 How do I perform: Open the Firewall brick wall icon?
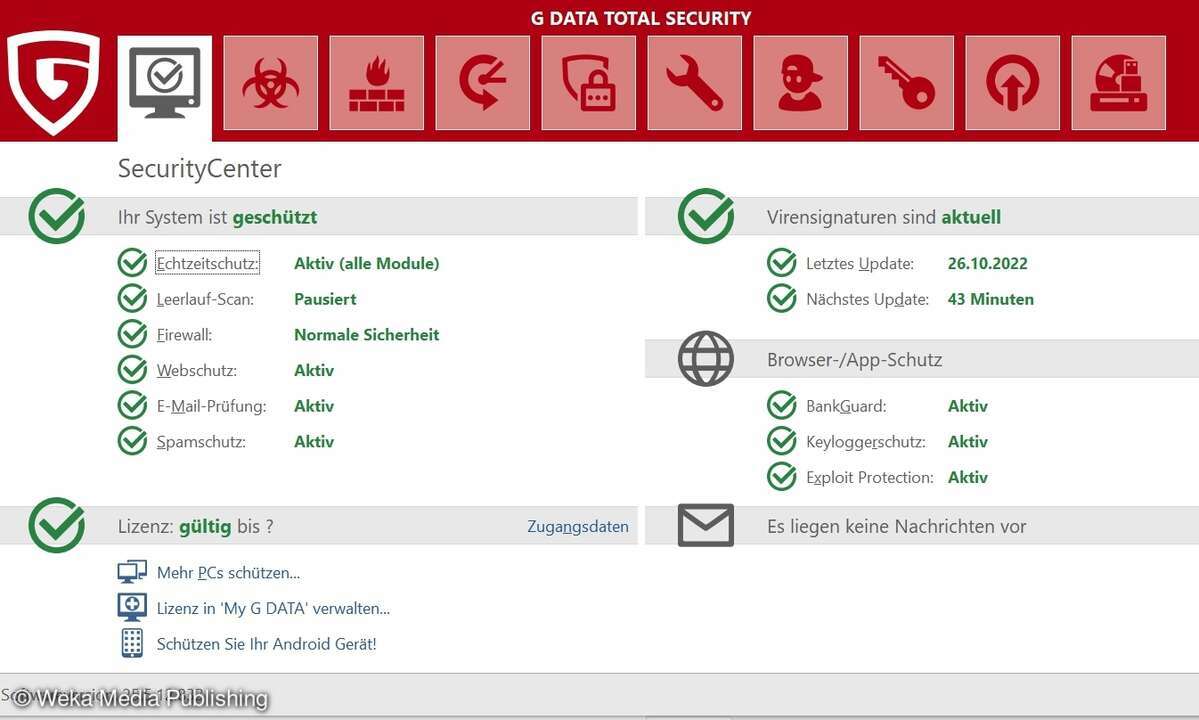(376, 83)
